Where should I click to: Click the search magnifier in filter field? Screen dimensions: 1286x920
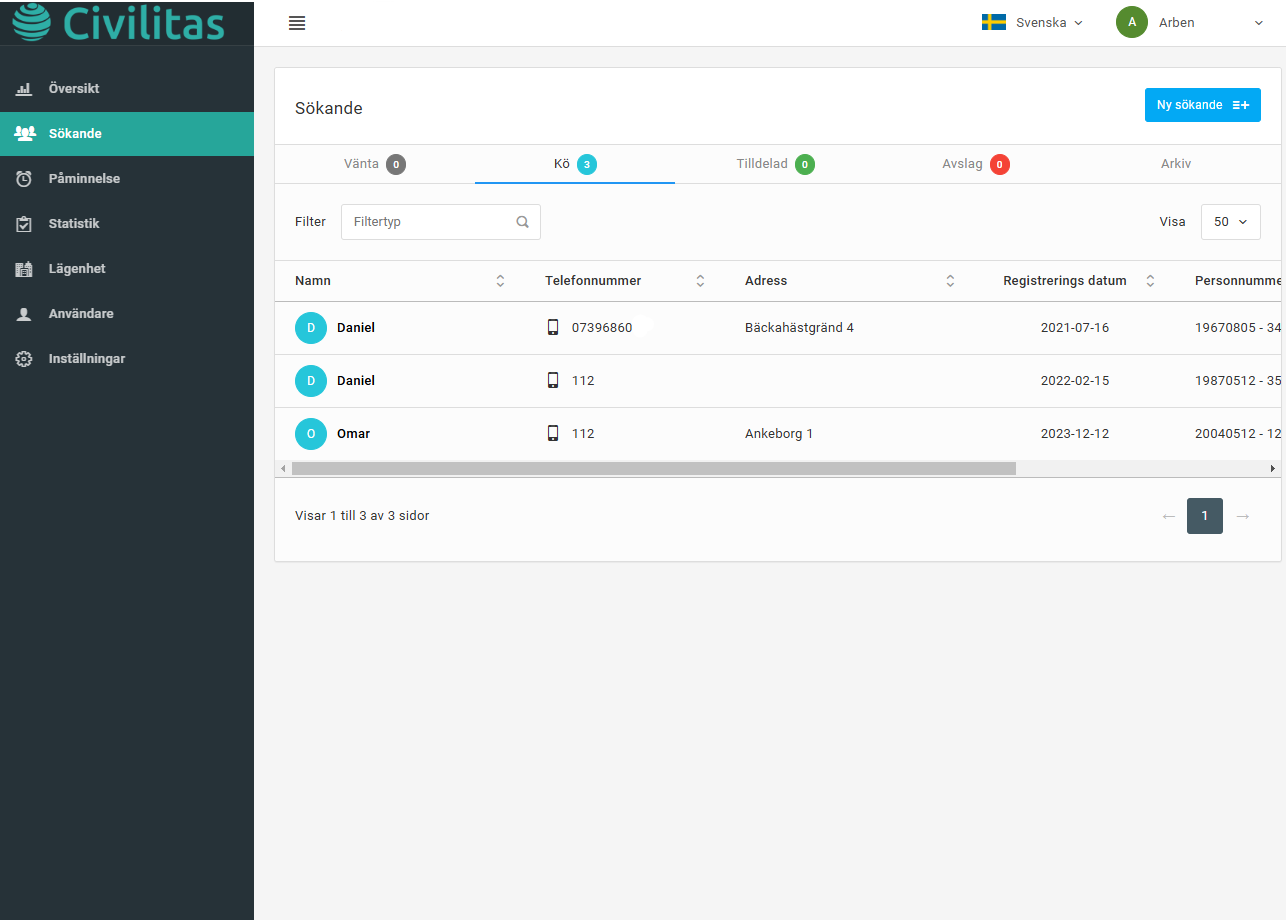point(522,222)
